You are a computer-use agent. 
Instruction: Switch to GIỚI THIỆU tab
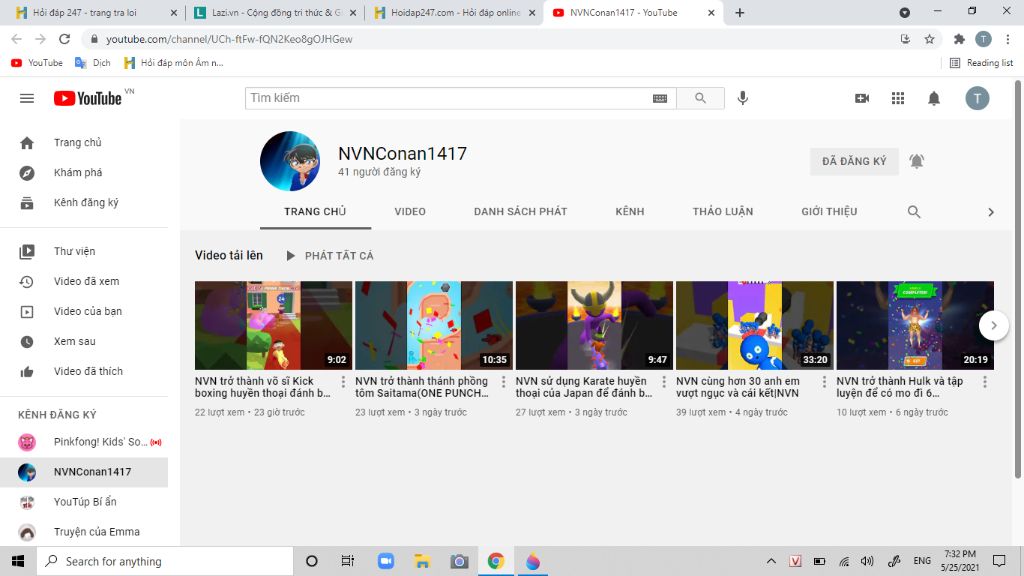pyautogui.click(x=829, y=212)
